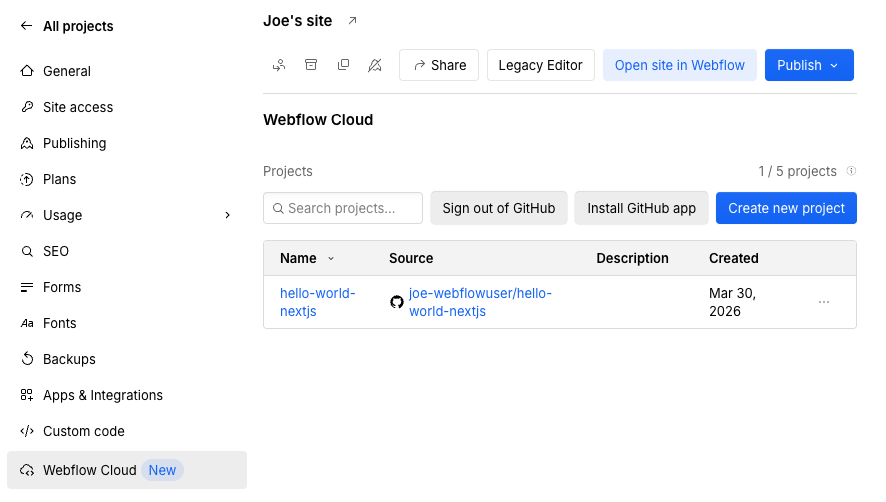The width and height of the screenshot is (886, 502).
Task: Open the hello-world-nextjs project link
Action: pyautogui.click(x=318, y=302)
